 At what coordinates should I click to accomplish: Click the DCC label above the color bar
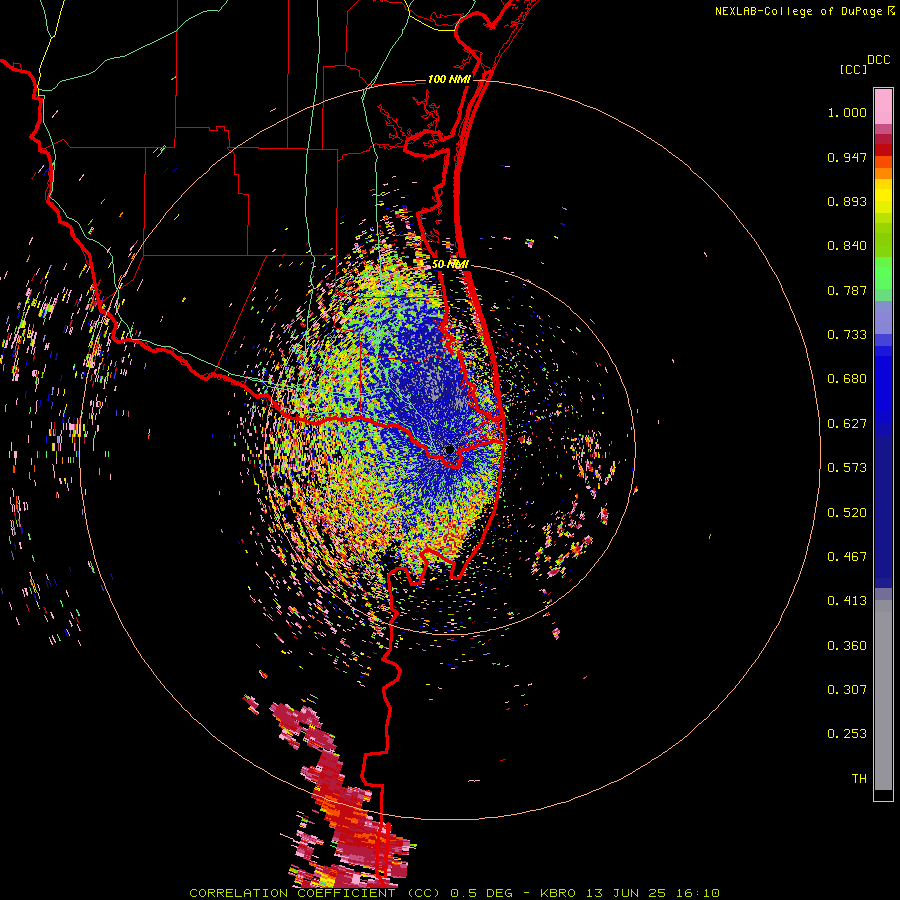click(878, 60)
